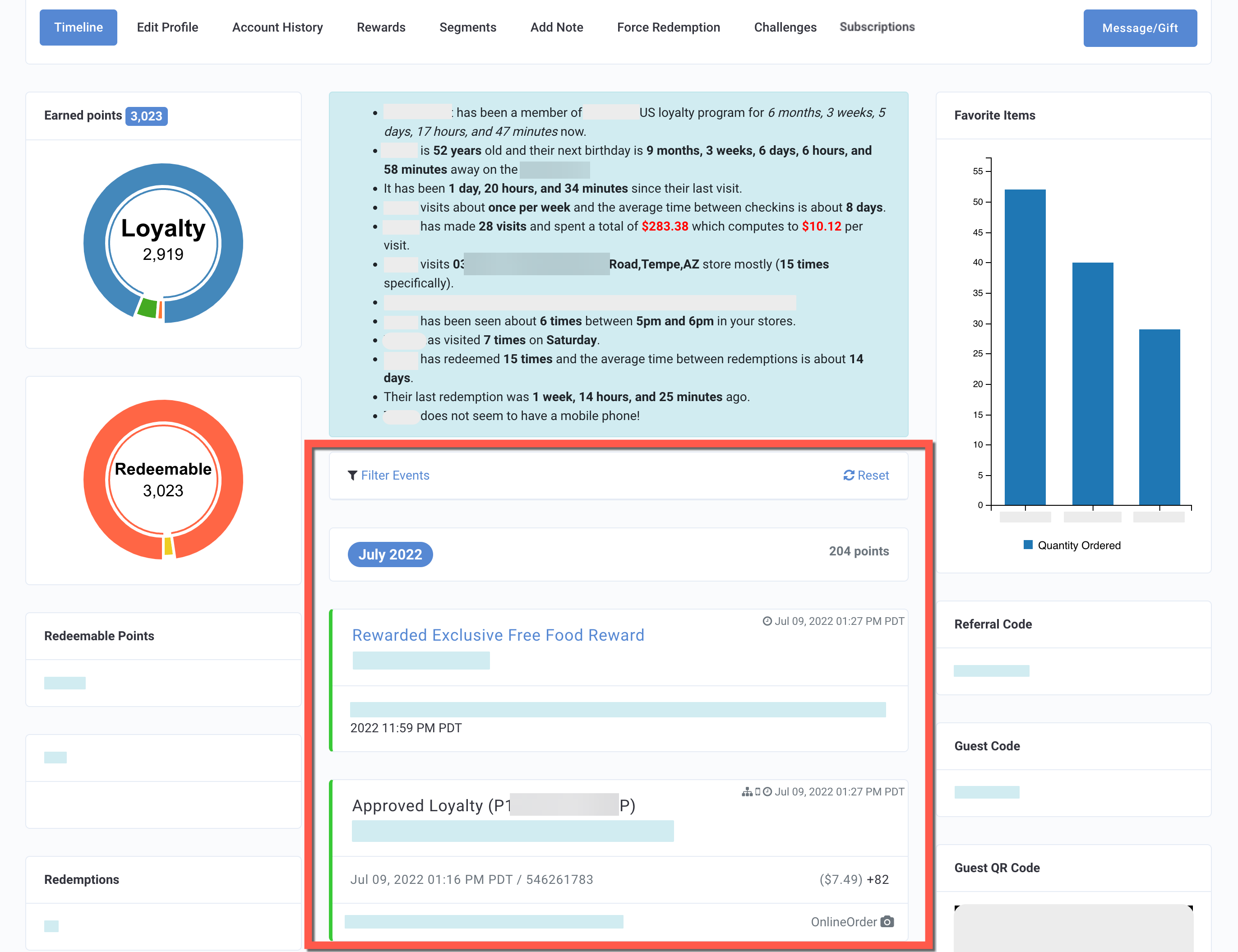Click the funnel icon beside Filter Events
Image resolution: width=1238 pixels, height=952 pixels.
pyautogui.click(x=352, y=476)
